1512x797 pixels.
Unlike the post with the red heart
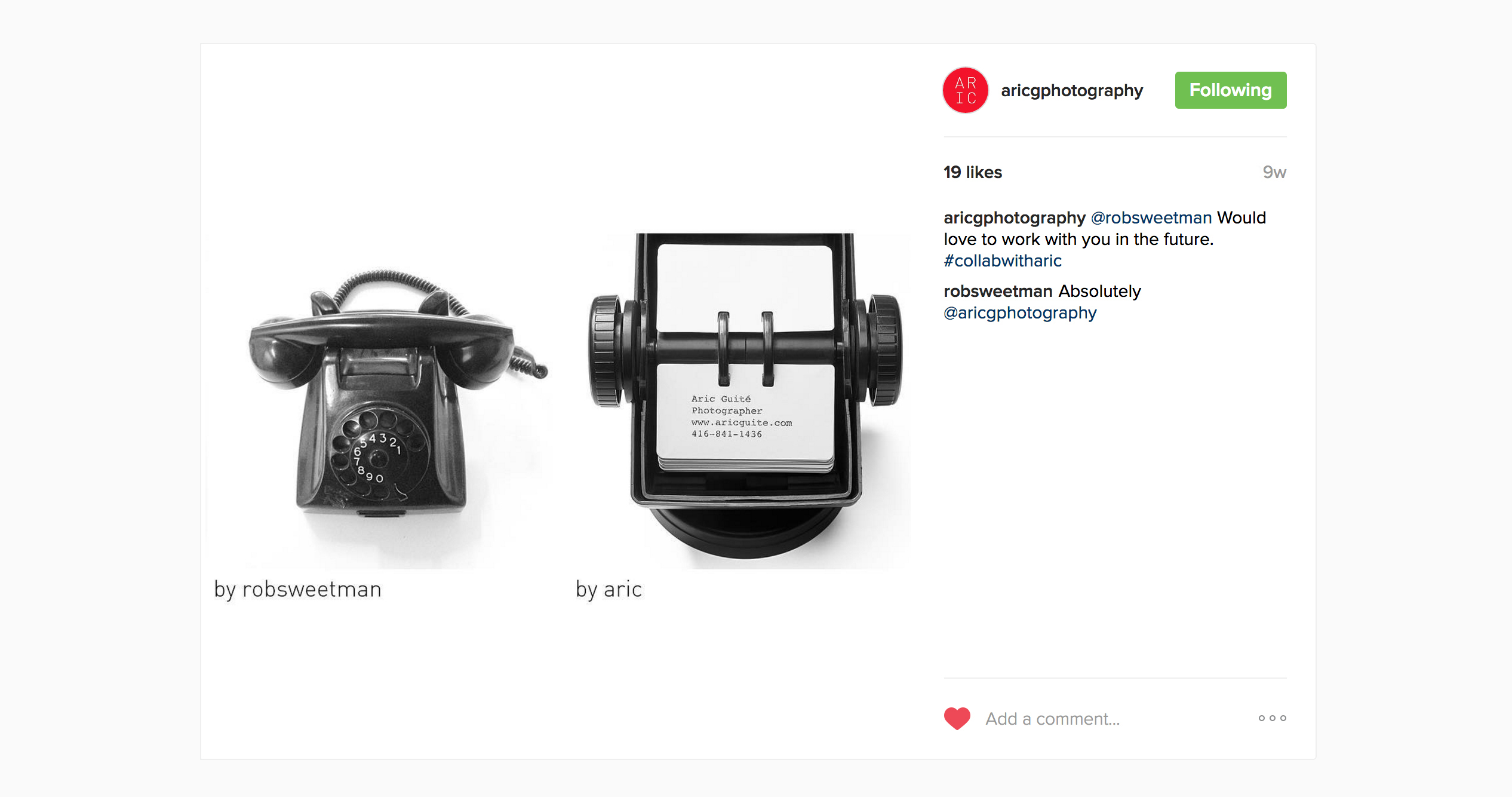coord(957,718)
